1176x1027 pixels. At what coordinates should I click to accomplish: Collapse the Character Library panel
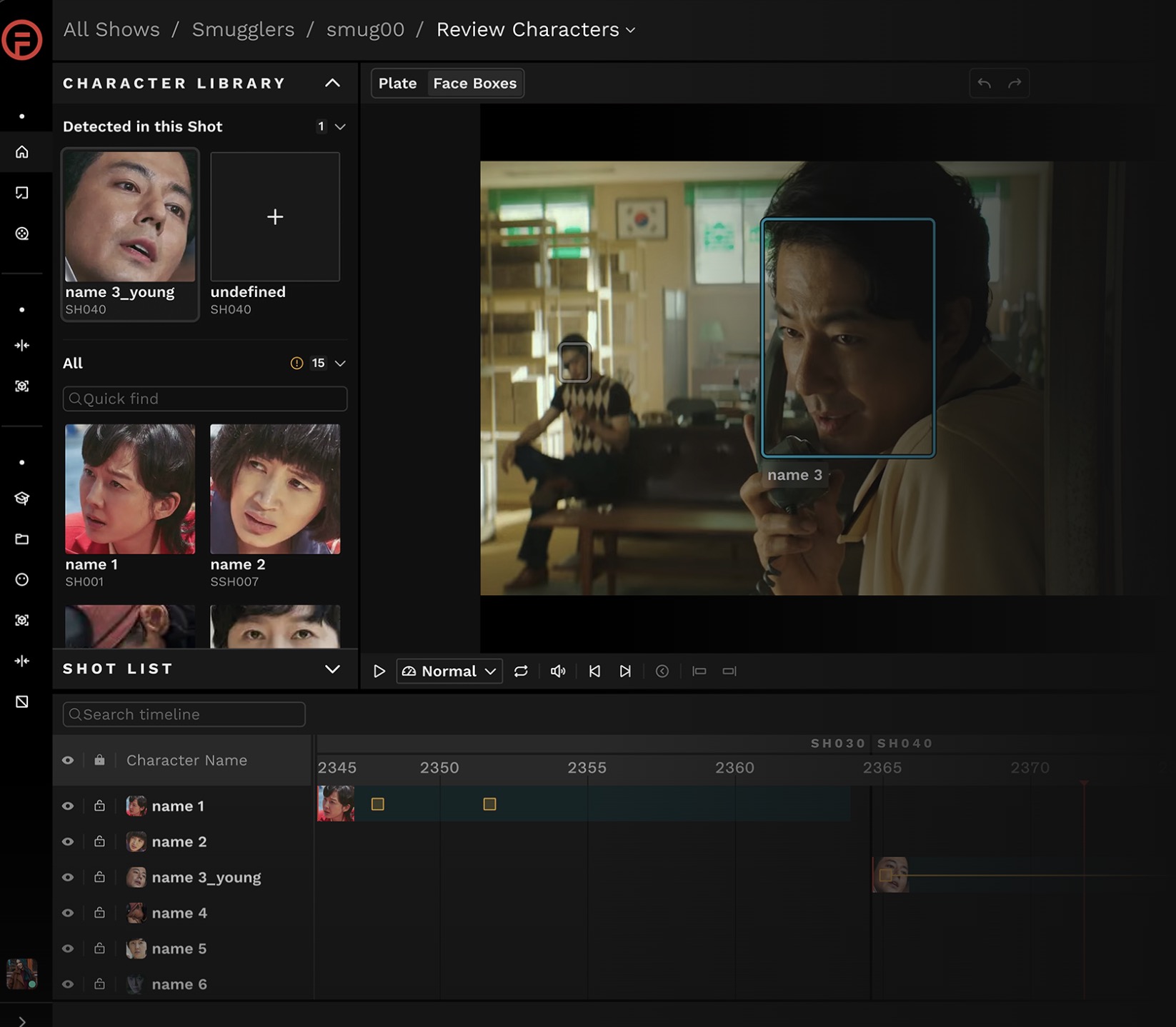pyautogui.click(x=332, y=84)
